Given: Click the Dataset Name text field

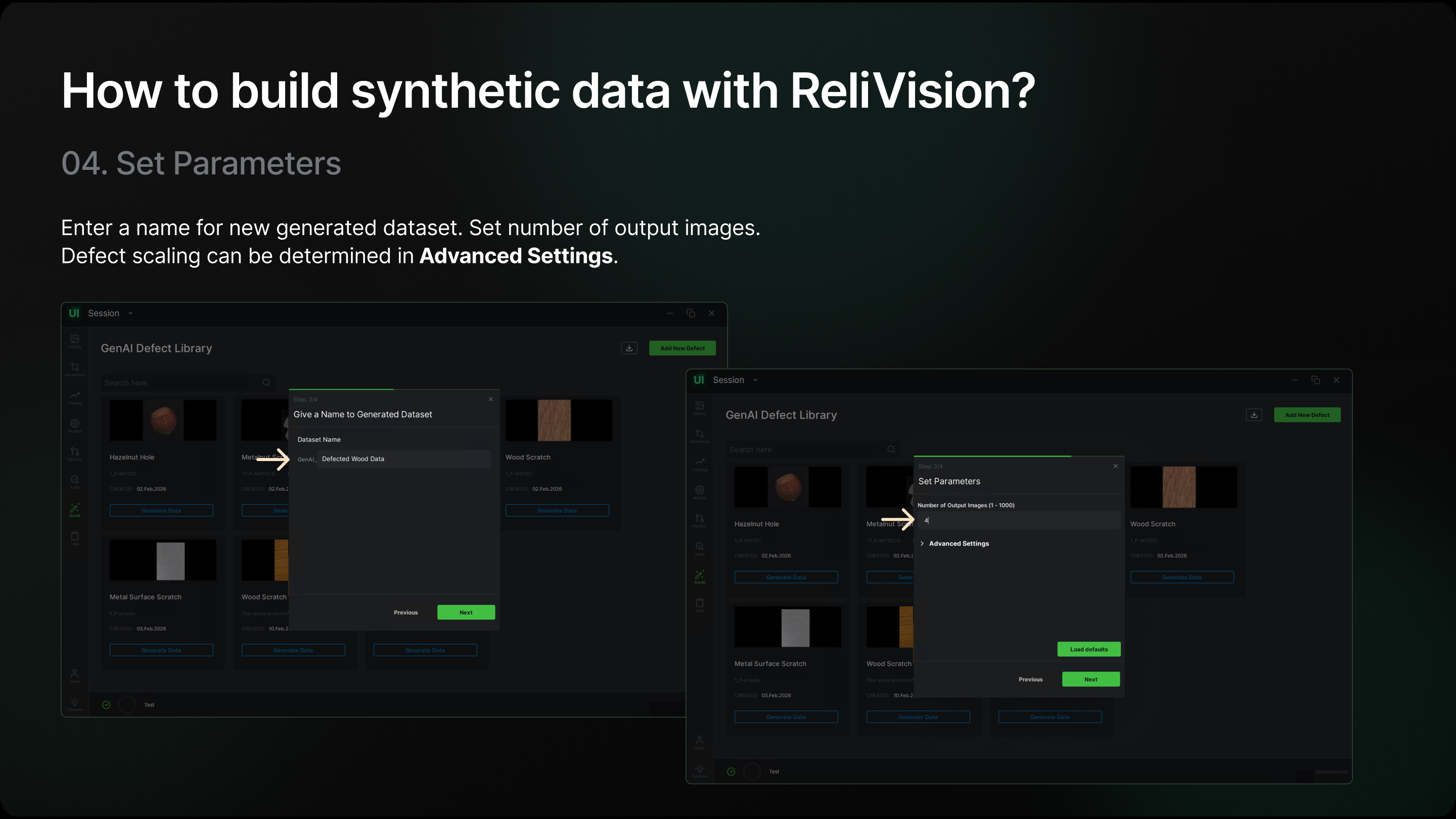Looking at the screenshot, I should [x=403, y=459].
